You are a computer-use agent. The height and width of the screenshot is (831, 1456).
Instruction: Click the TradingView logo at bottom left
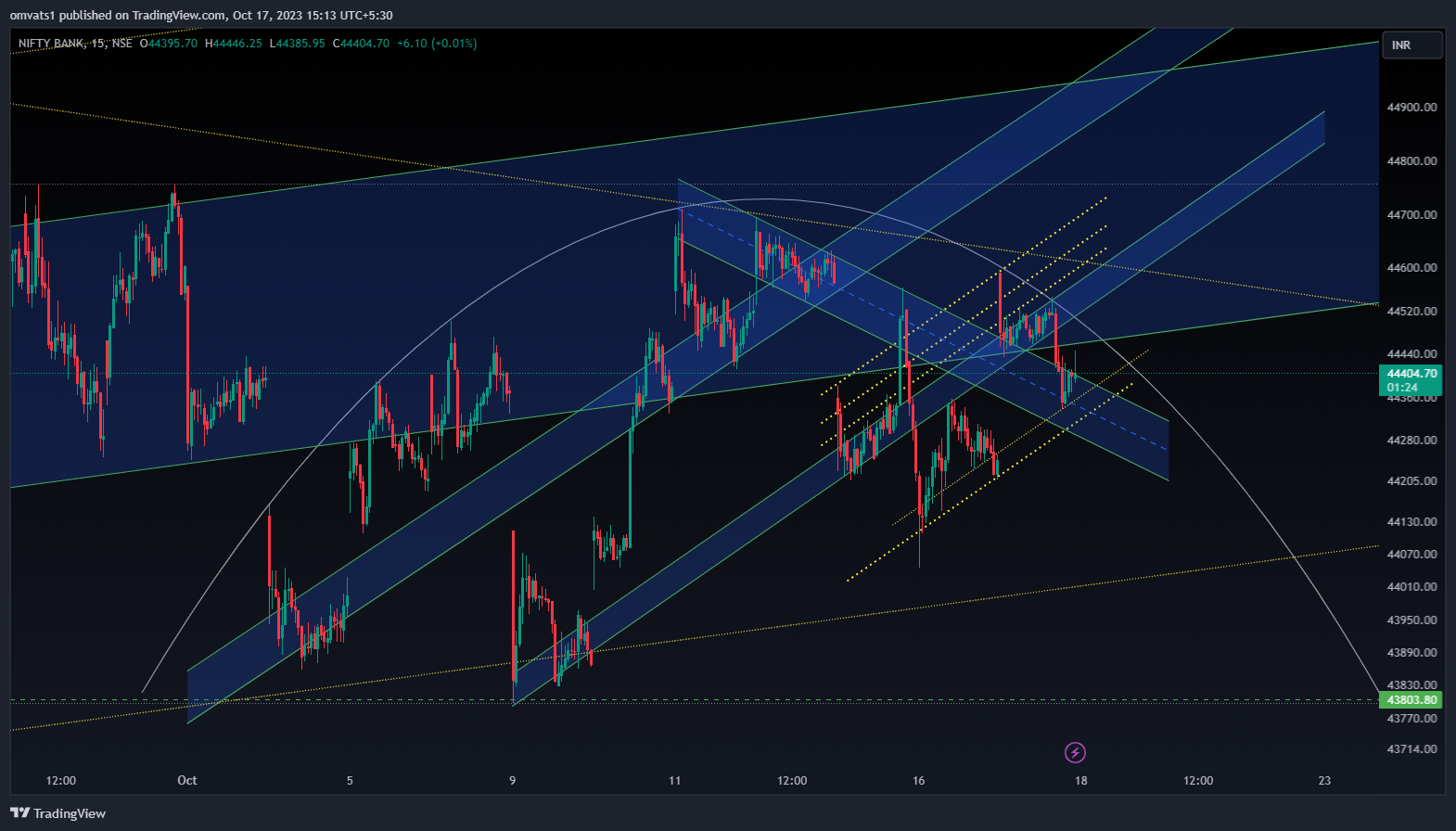pos(58,813)
